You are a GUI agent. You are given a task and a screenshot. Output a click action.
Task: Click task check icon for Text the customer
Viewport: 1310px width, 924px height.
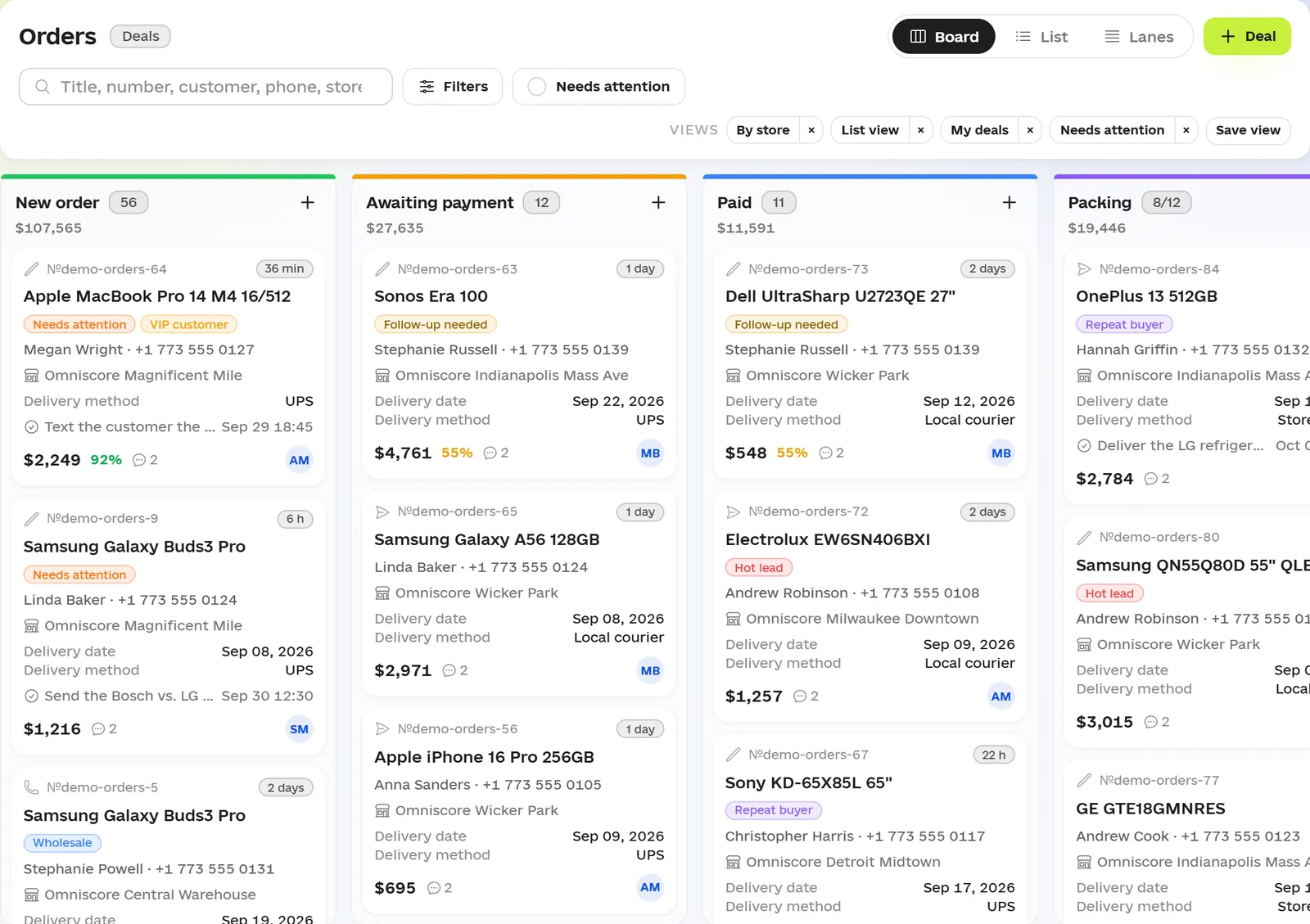tap(31, 426)
